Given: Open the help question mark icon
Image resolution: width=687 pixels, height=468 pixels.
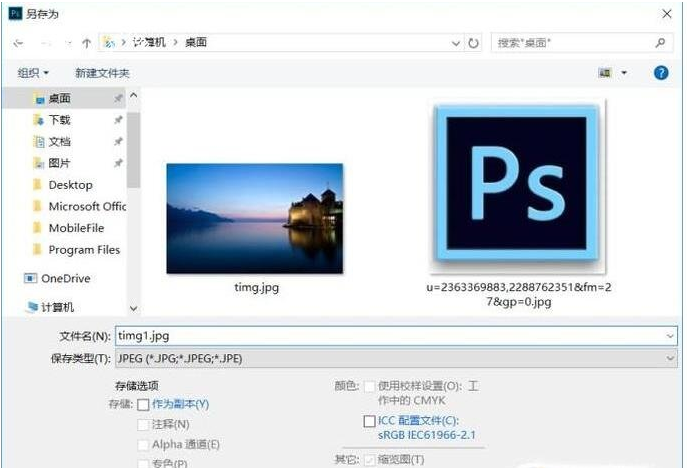Looking at the screenshot, I should [661, 72].
